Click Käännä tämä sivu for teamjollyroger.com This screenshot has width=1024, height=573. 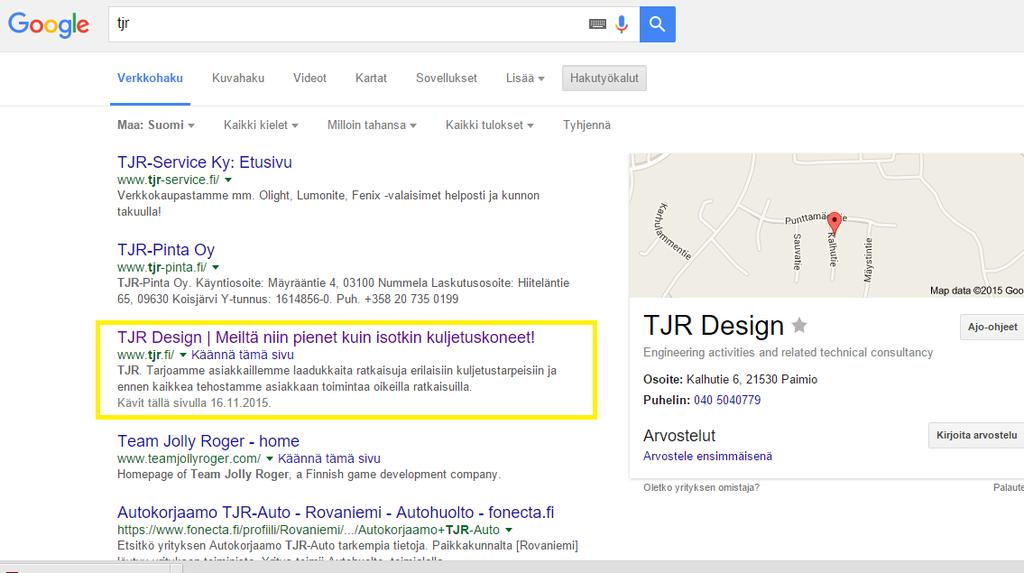(x=329, y=459)
